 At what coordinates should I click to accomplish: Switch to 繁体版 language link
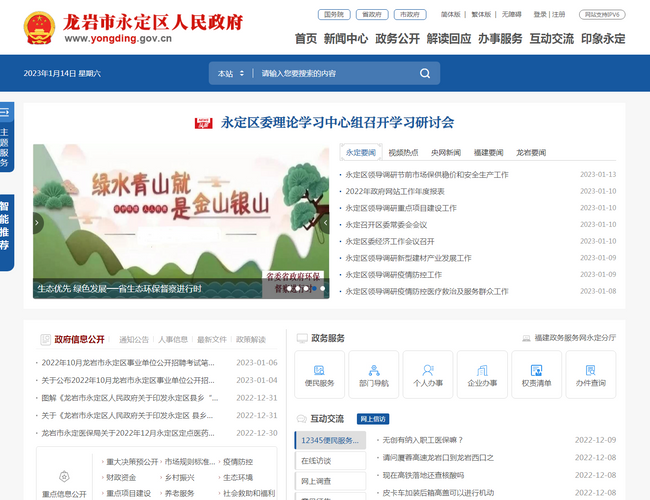coord(481,15)
